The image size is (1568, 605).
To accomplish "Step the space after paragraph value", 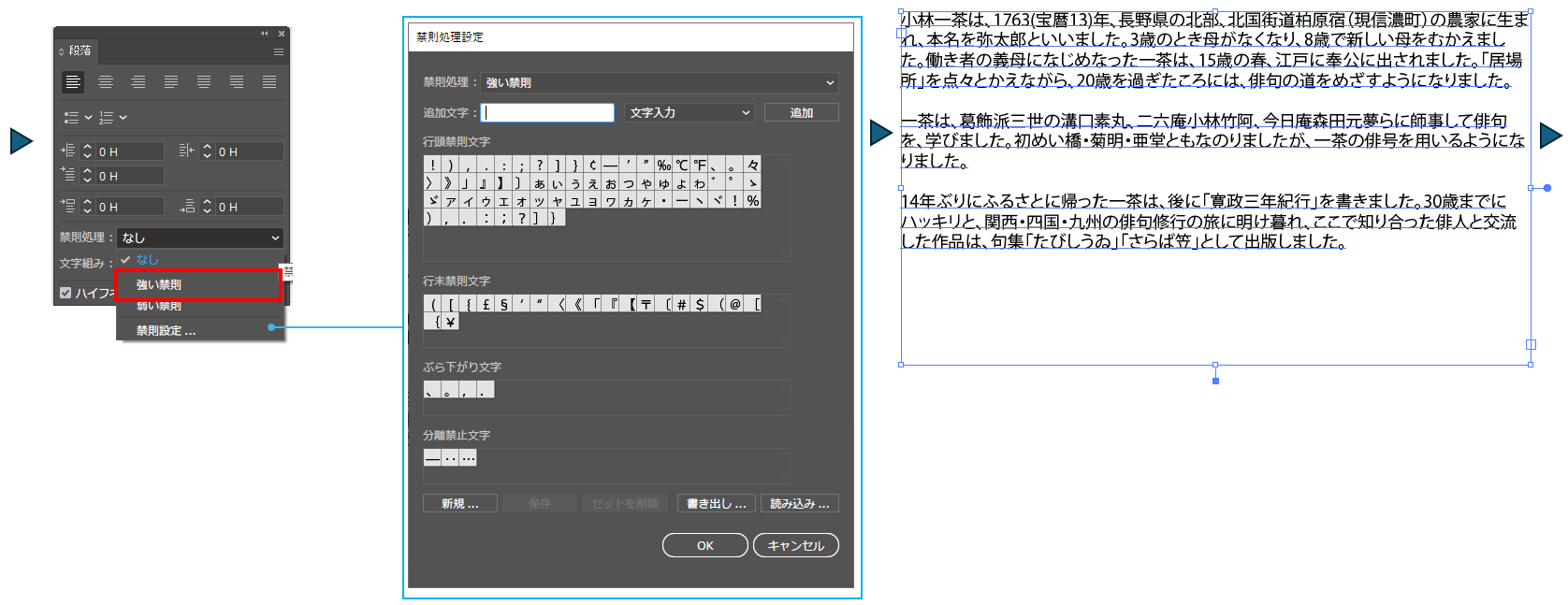I will pos(207,206).
